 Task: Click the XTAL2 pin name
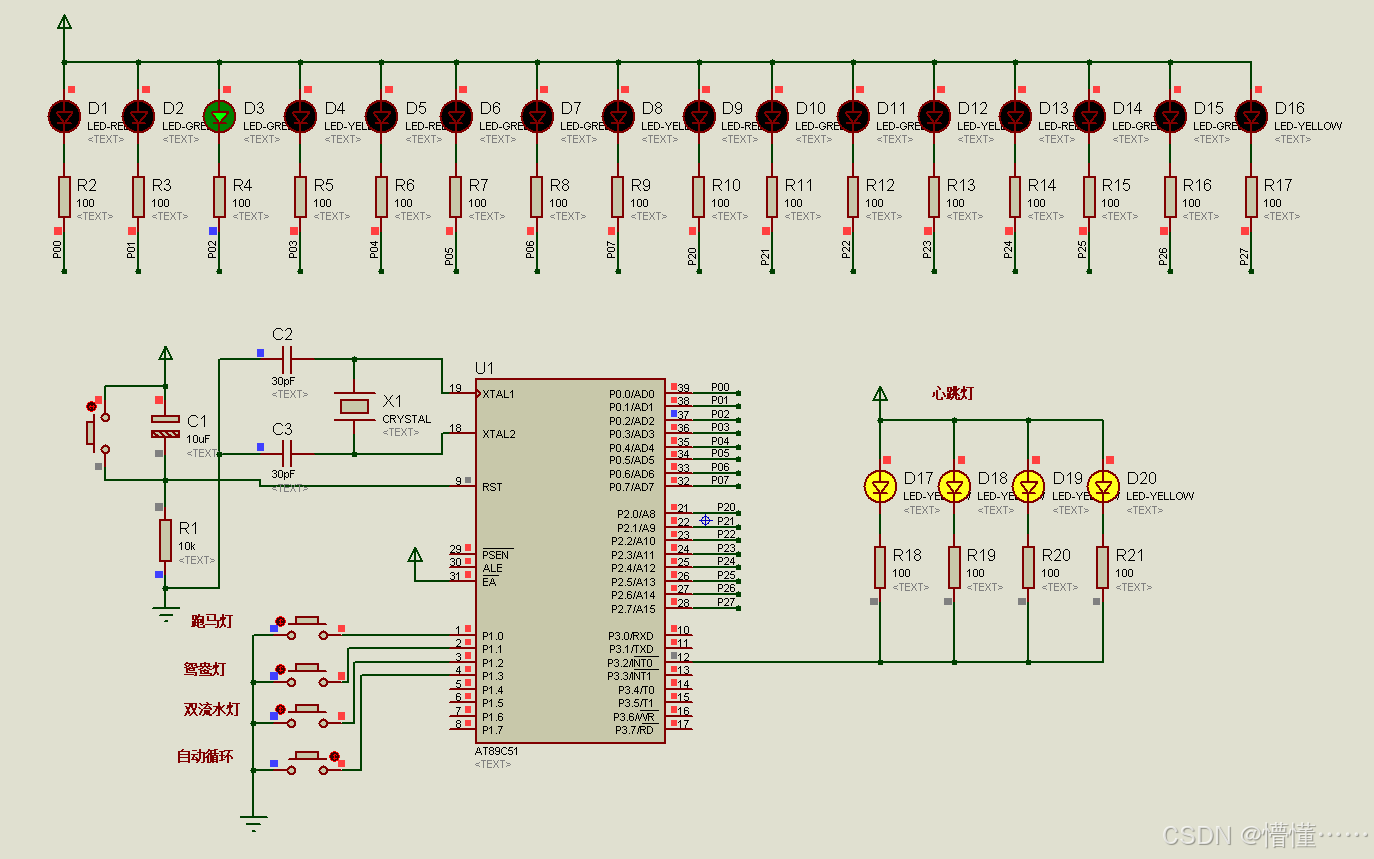[x=499, y=434]
